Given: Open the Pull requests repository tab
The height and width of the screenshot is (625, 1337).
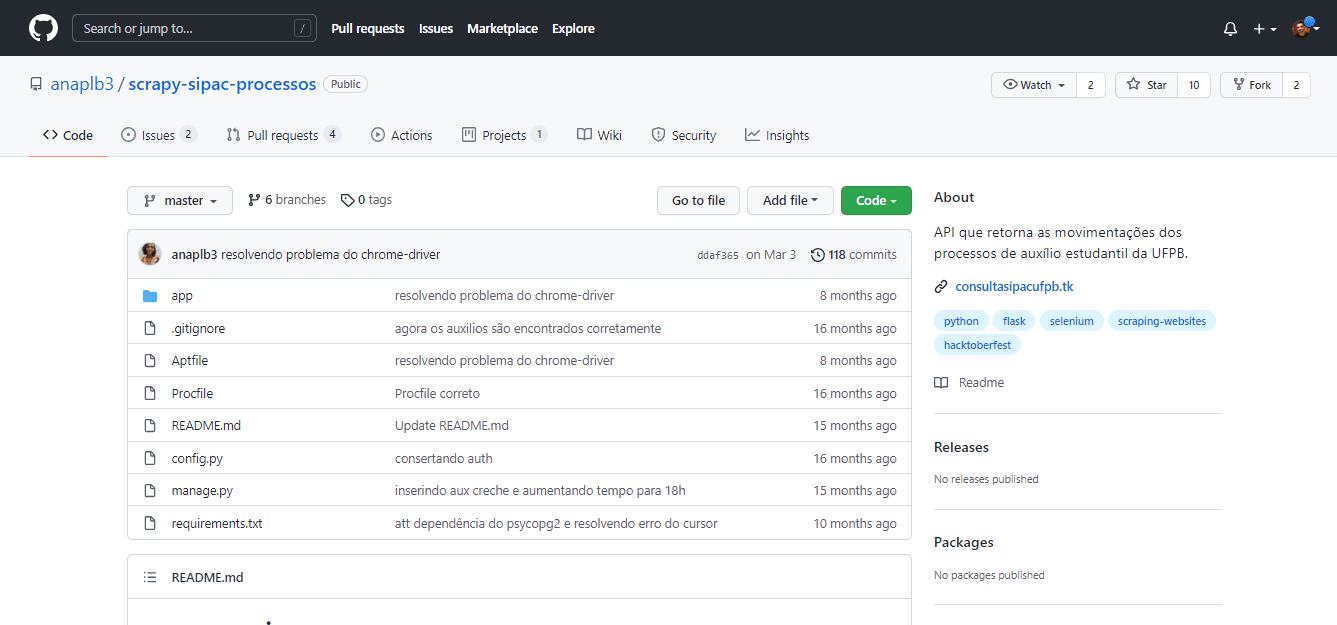Looking at the screenshot, I should (x=283, y=135).
